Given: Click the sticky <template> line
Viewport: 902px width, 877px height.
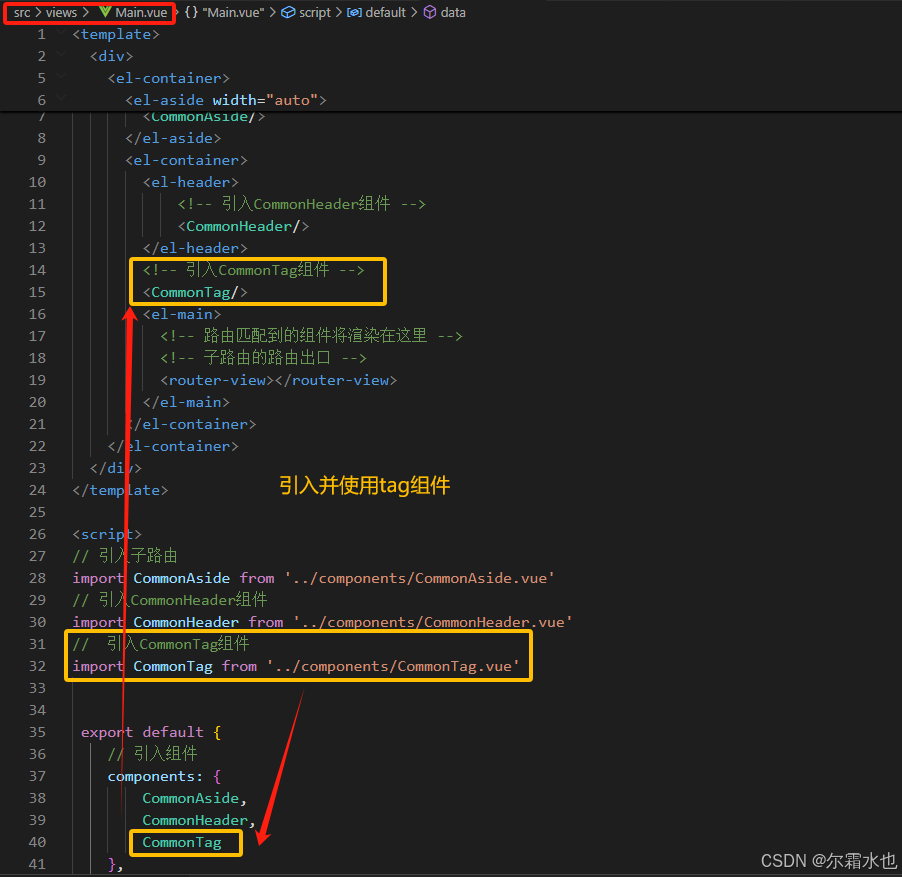Looking at the screenshot, I should point(116,35).
